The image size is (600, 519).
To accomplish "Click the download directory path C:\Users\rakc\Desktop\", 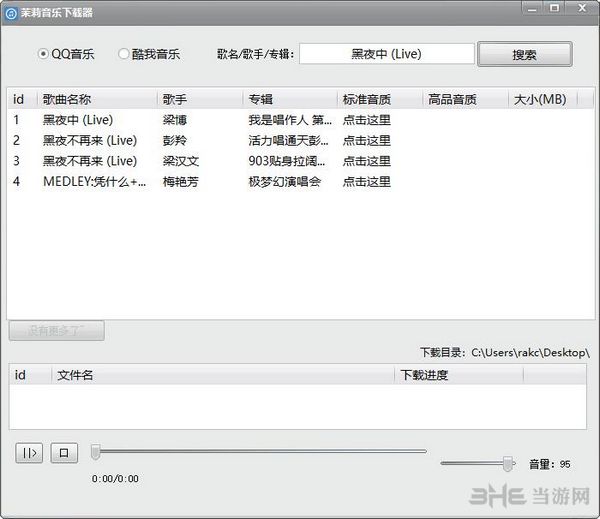I will (530, 352).
